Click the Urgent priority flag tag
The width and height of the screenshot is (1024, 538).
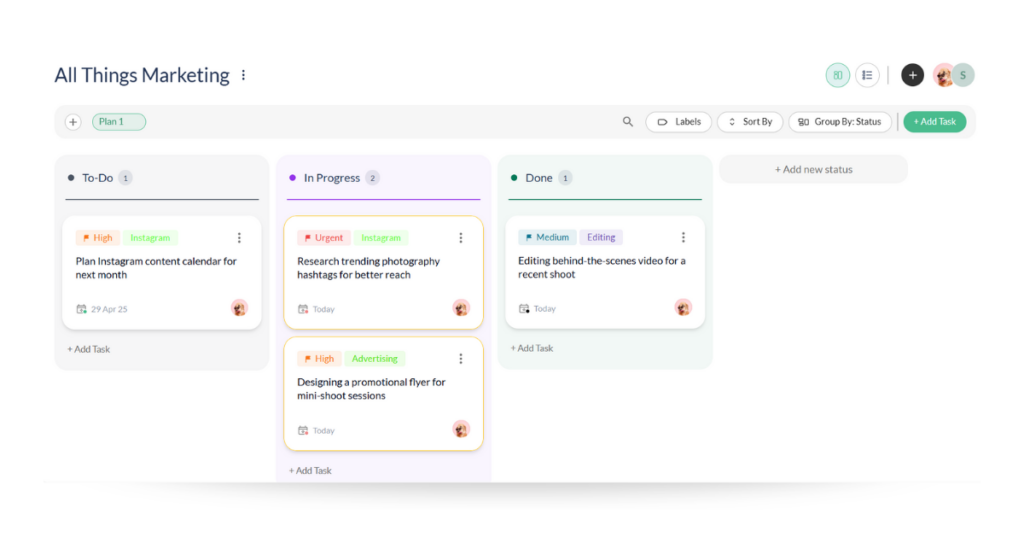324,238
